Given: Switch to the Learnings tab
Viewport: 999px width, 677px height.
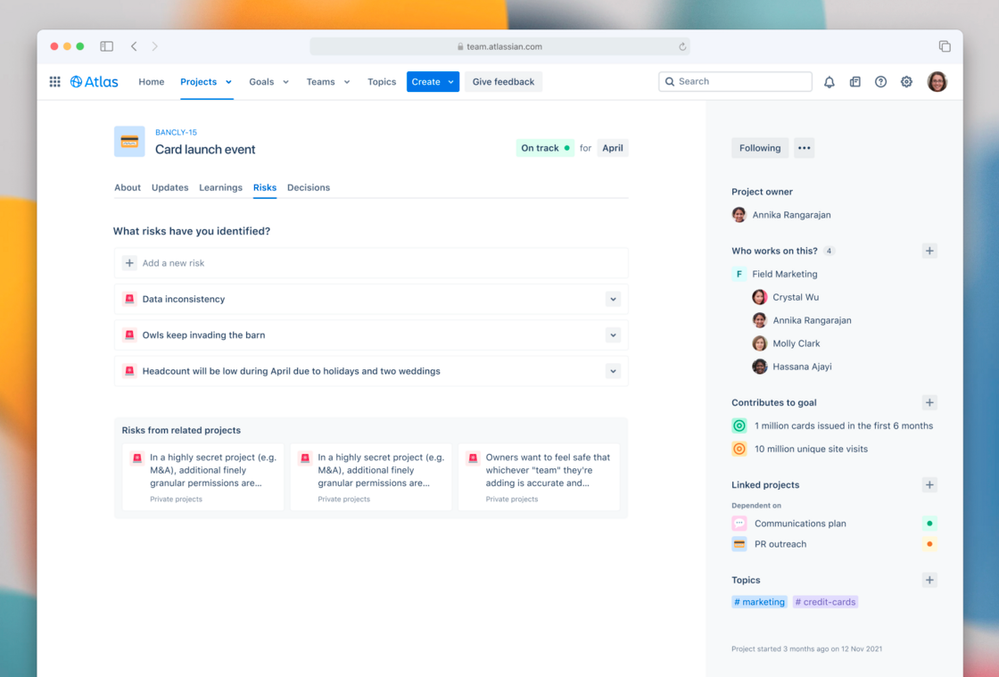Looking at the screenshot, I should point(220,187).
